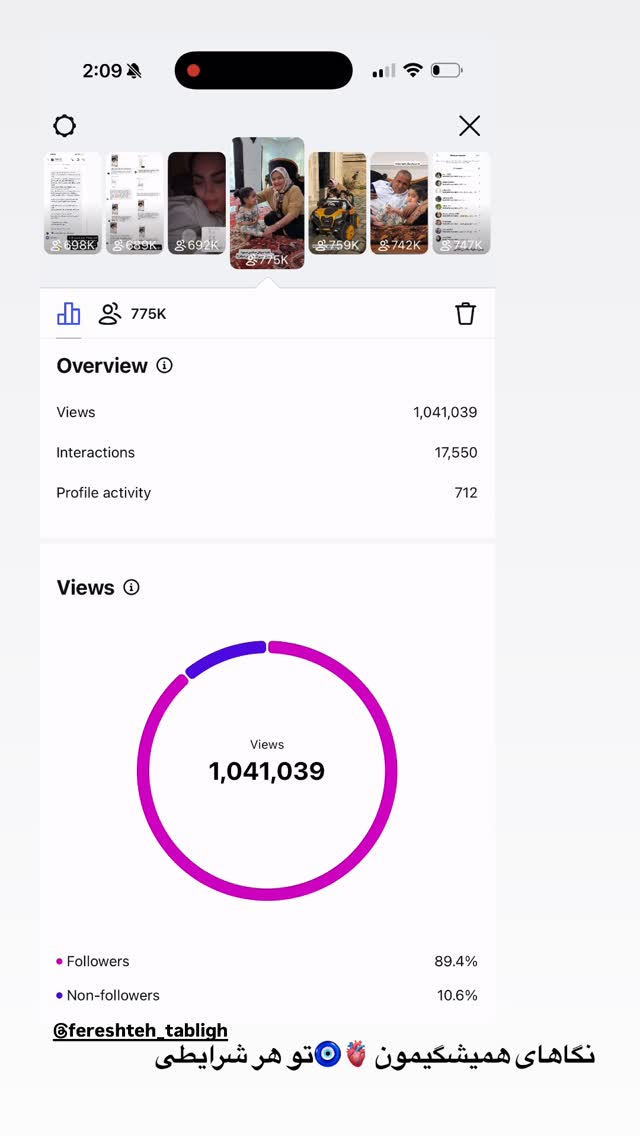Select the story thumbnail with 747K viewers
640x1136 pixels.
point(462,203)
